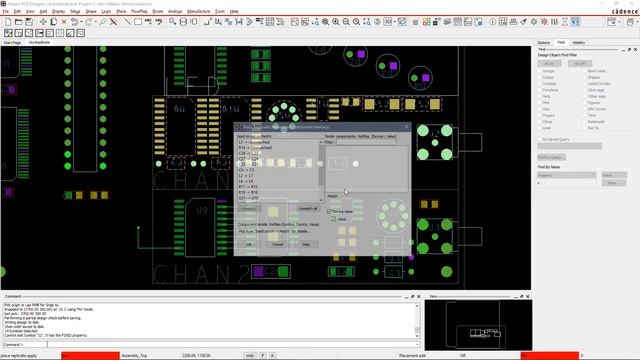640x360 pixels.
Task: Open the Display menu
Action: point(58,11)
